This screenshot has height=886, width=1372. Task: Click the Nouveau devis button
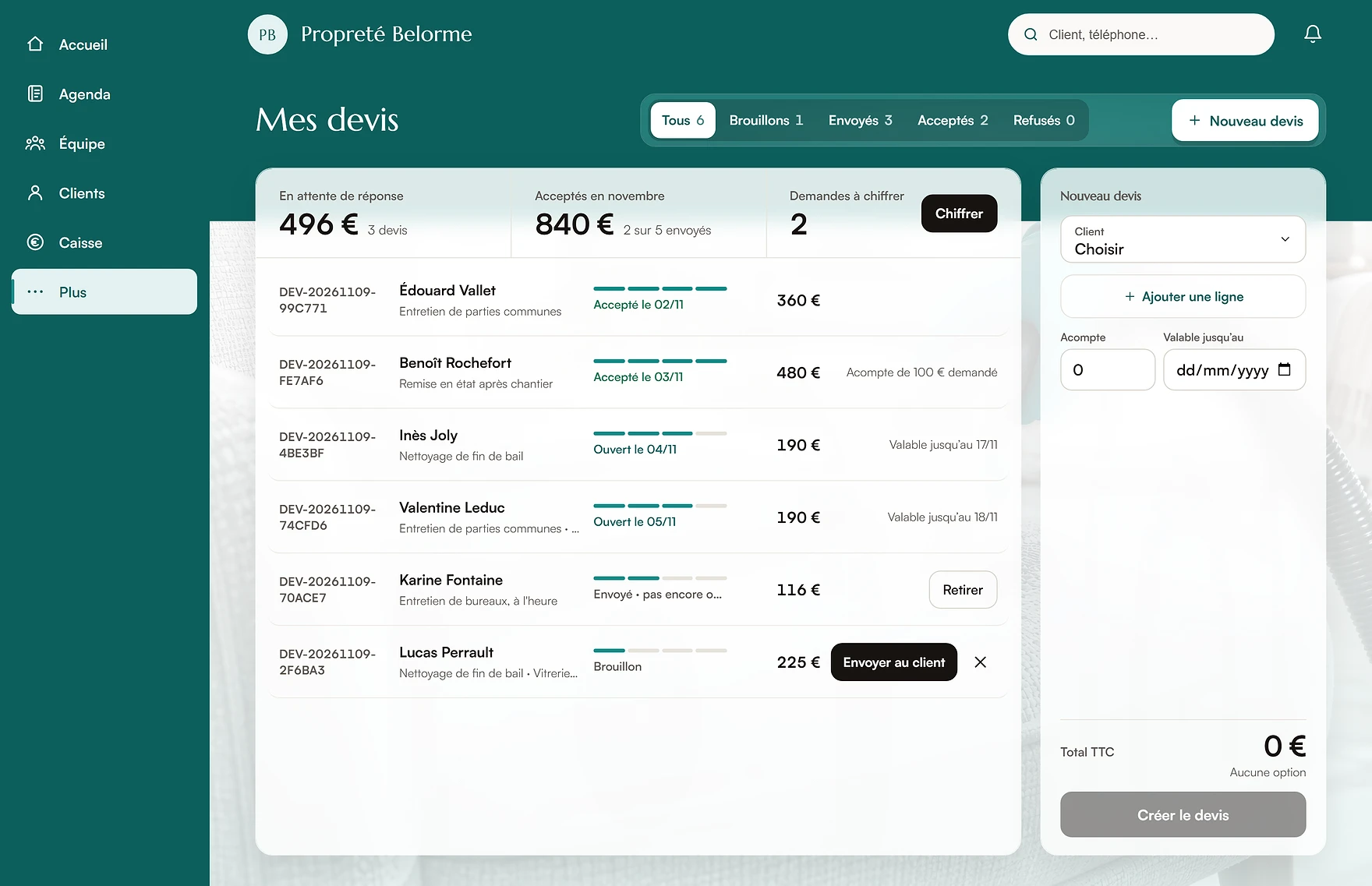click(x=1245, y=121)
